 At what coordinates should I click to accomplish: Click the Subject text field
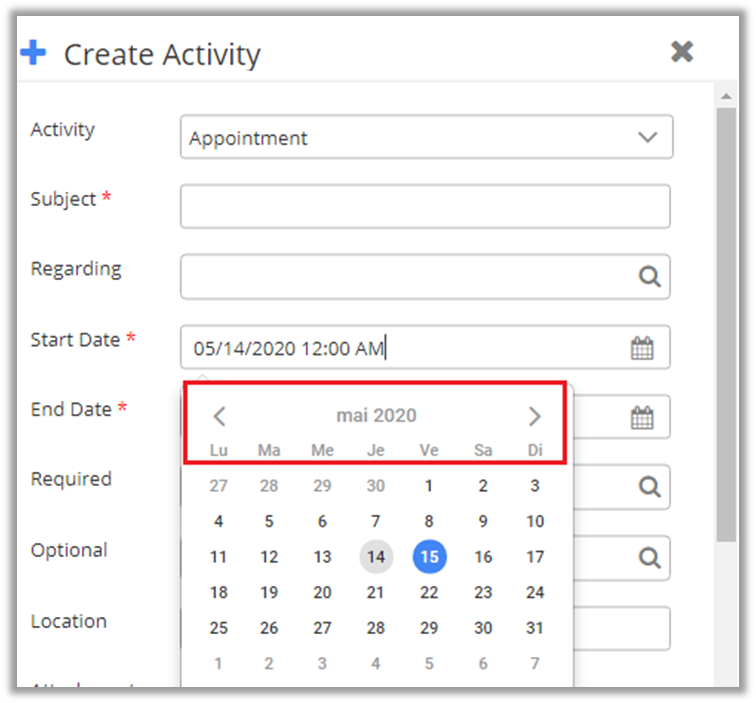point(425,207)
